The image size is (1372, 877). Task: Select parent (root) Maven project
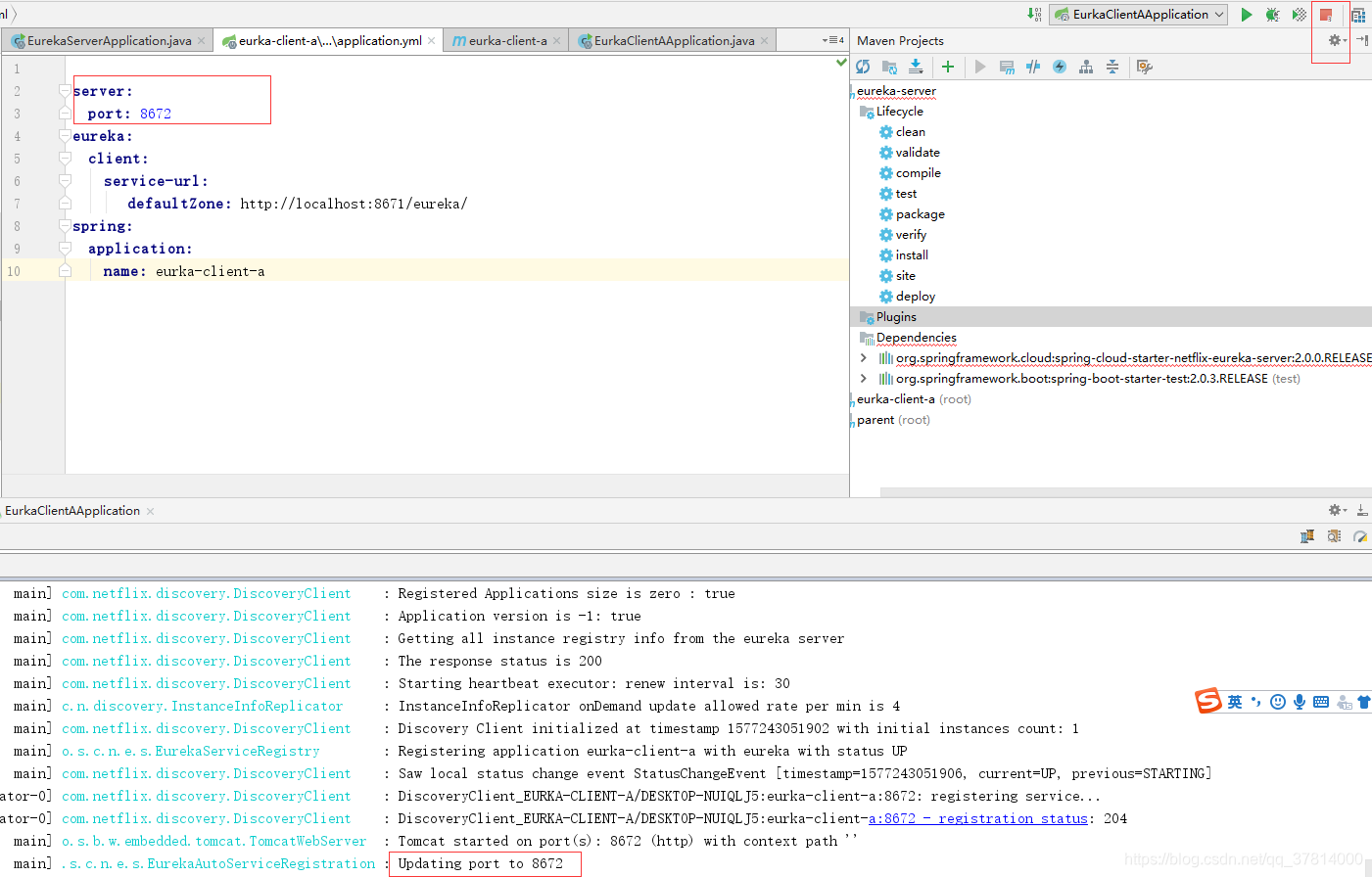tap(893, 420)
